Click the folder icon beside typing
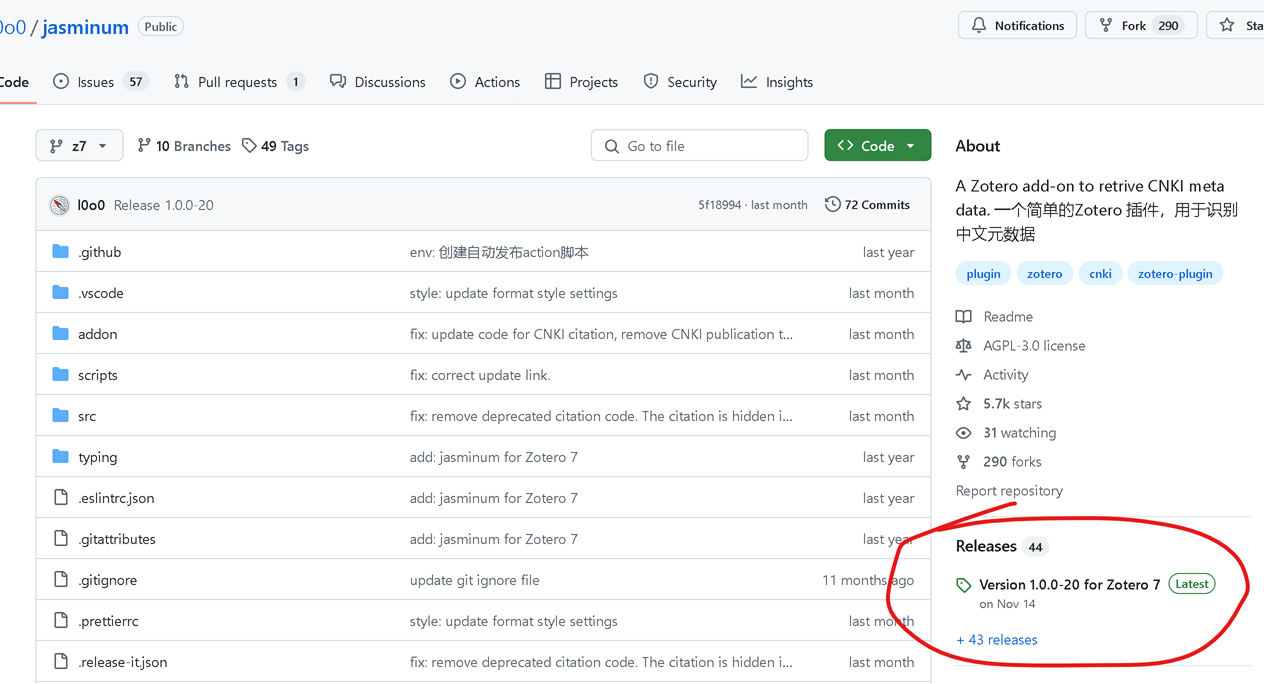1264x684 pixels. pos(60,457)
